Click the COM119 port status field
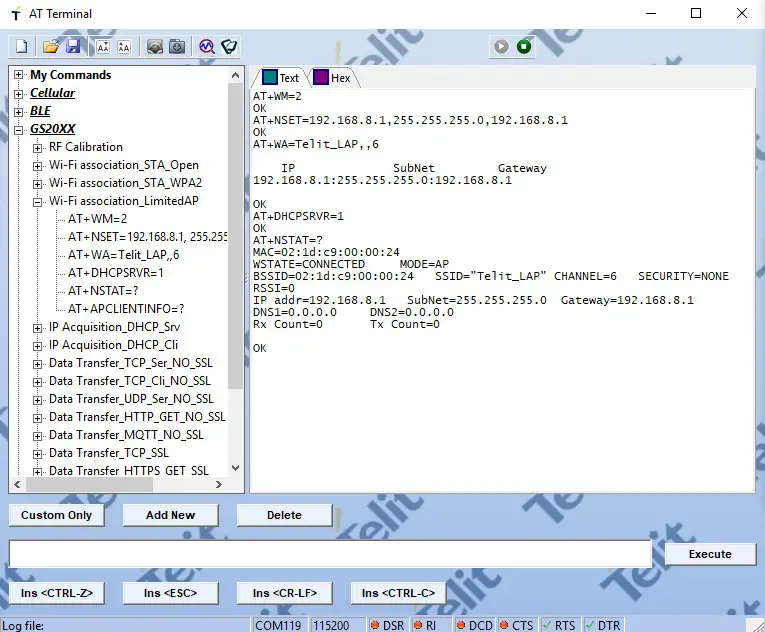This screenshot has width=765, height=632. coord(279,625)
